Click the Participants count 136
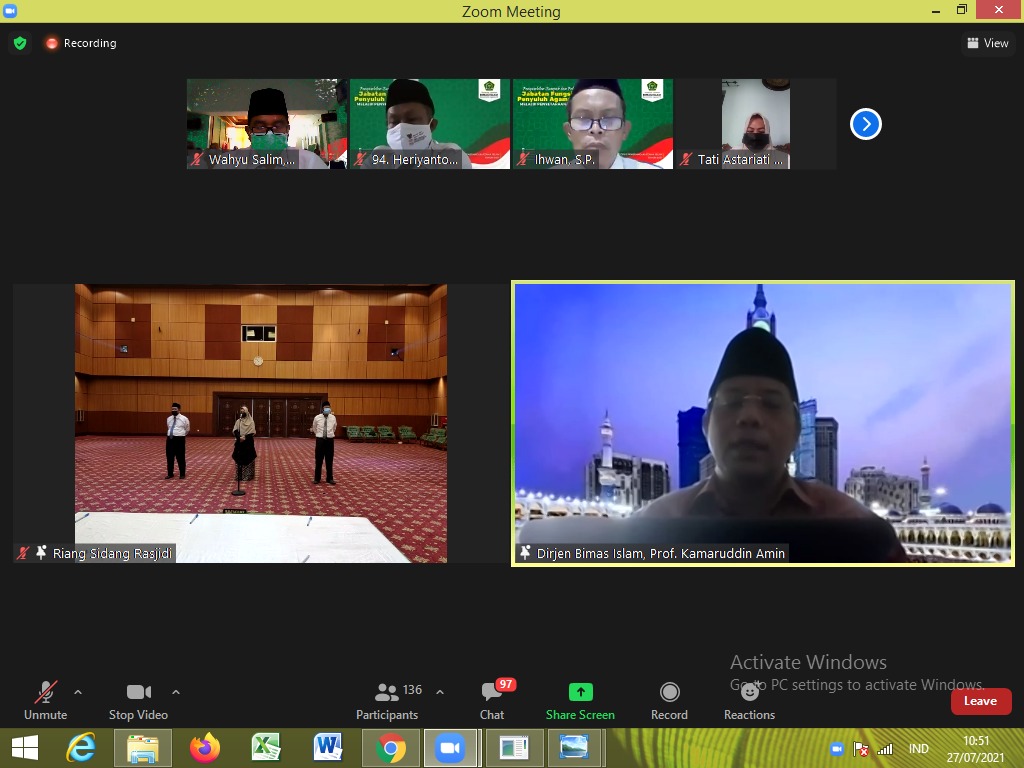Screen dimensions: 1024x768 (x=412, y=690)
